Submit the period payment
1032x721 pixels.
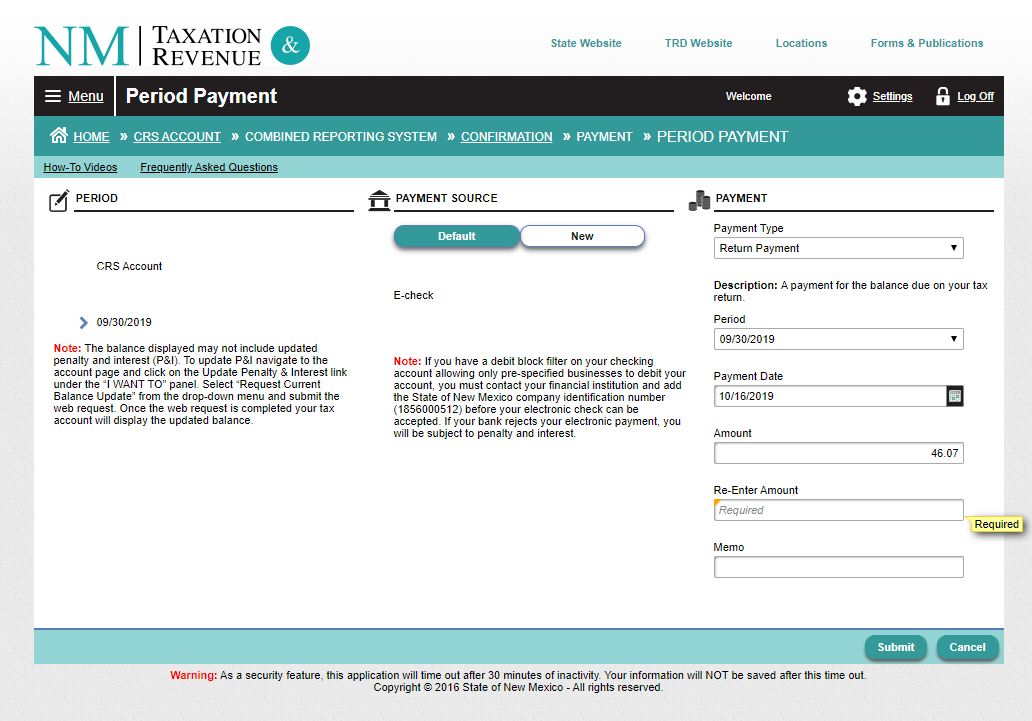pos(895,647)
